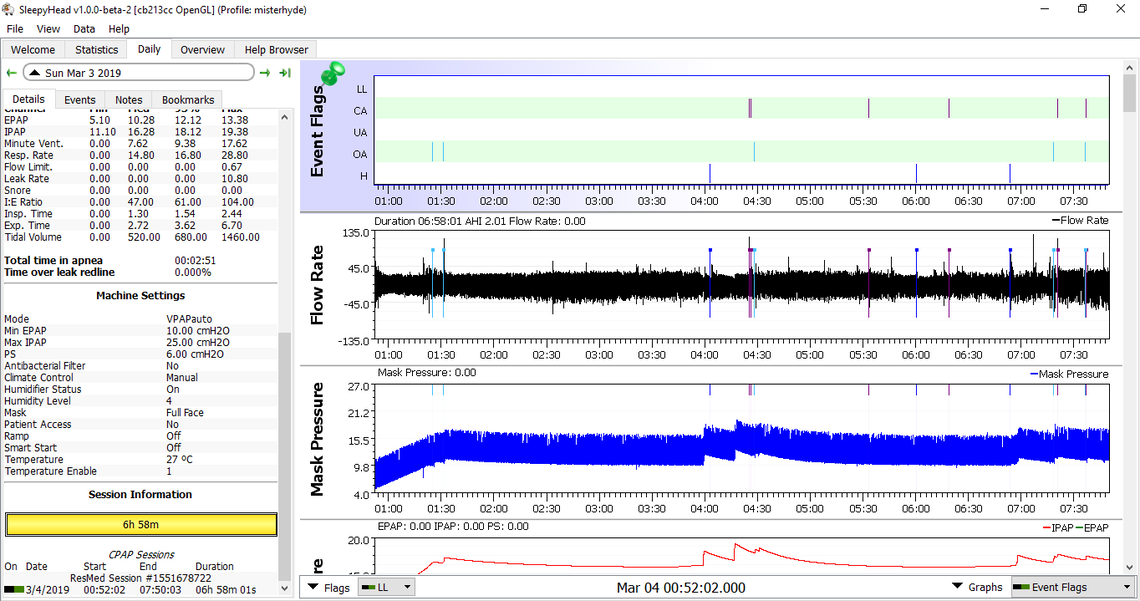Go to next day with green right arrow
The image size is (1140, 601).
coord(265,73)
